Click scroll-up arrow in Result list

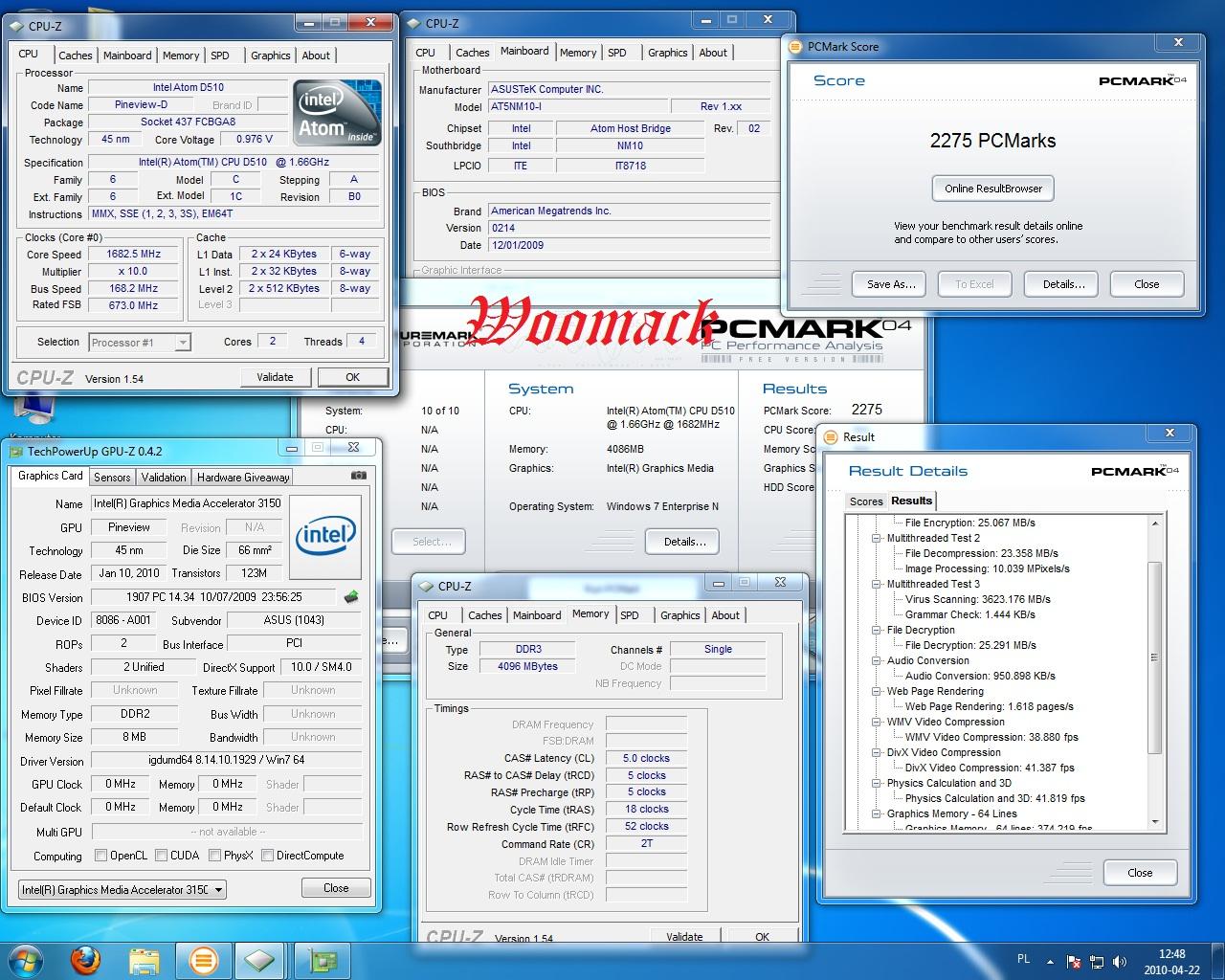(1155, 523)
